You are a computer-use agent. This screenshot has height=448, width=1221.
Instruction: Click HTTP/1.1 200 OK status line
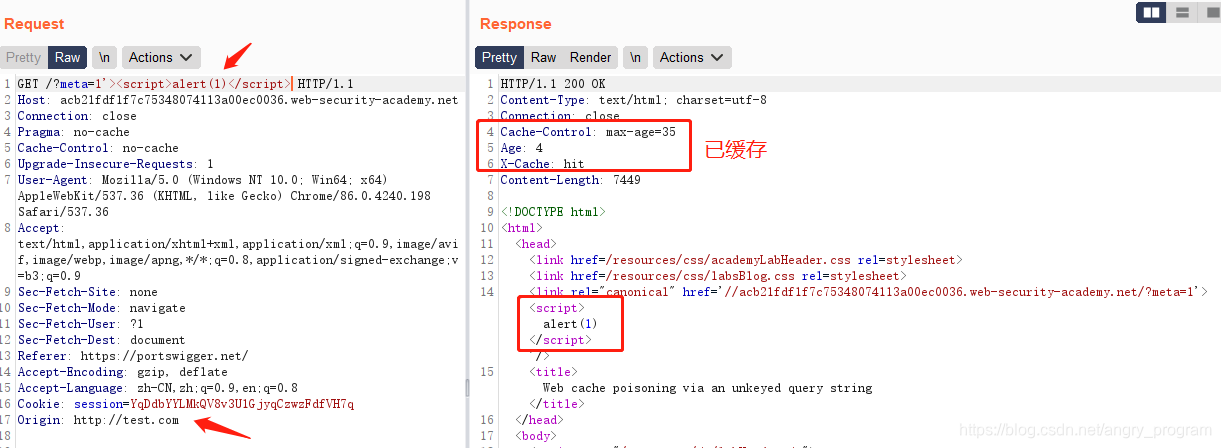pyautogui.click(x=553, y=84)
